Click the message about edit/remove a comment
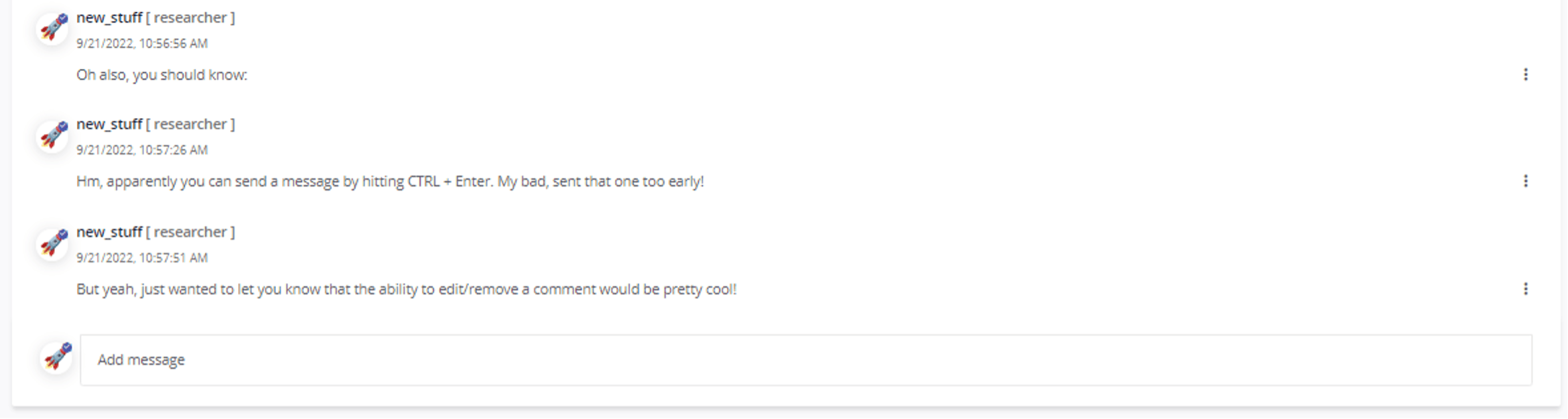This screenshot has height=419, width=1568. [406, 290]
